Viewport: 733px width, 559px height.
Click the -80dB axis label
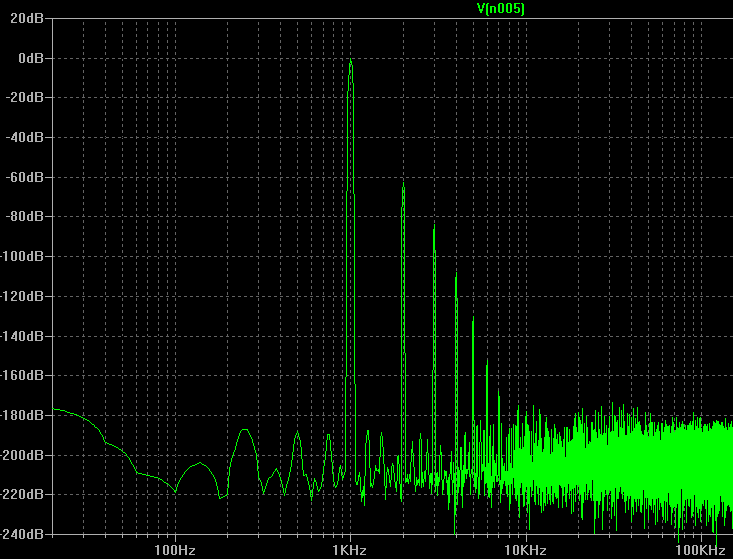click(x=24, y=216)
